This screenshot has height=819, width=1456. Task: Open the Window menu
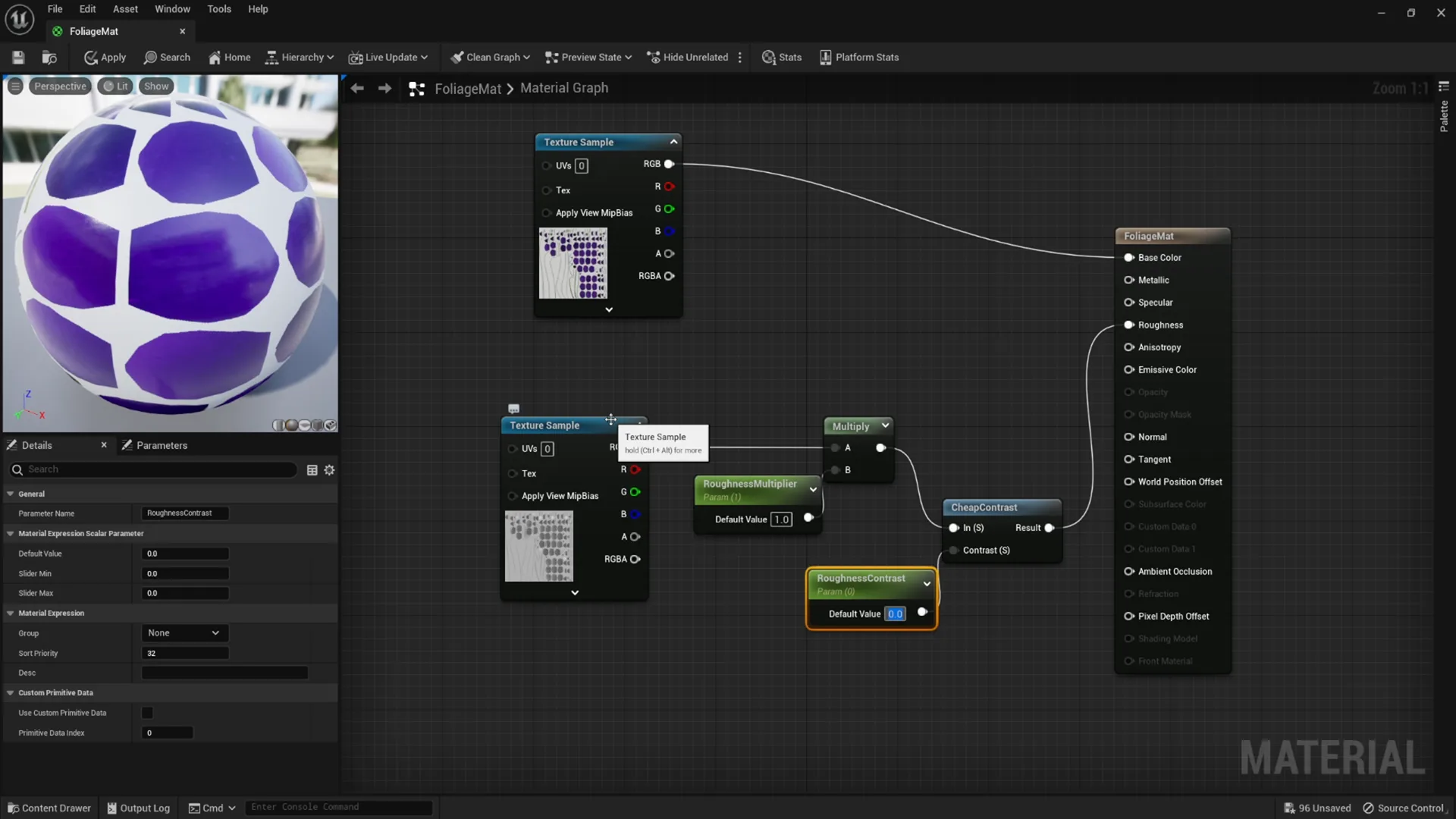(x=172, y=8)
